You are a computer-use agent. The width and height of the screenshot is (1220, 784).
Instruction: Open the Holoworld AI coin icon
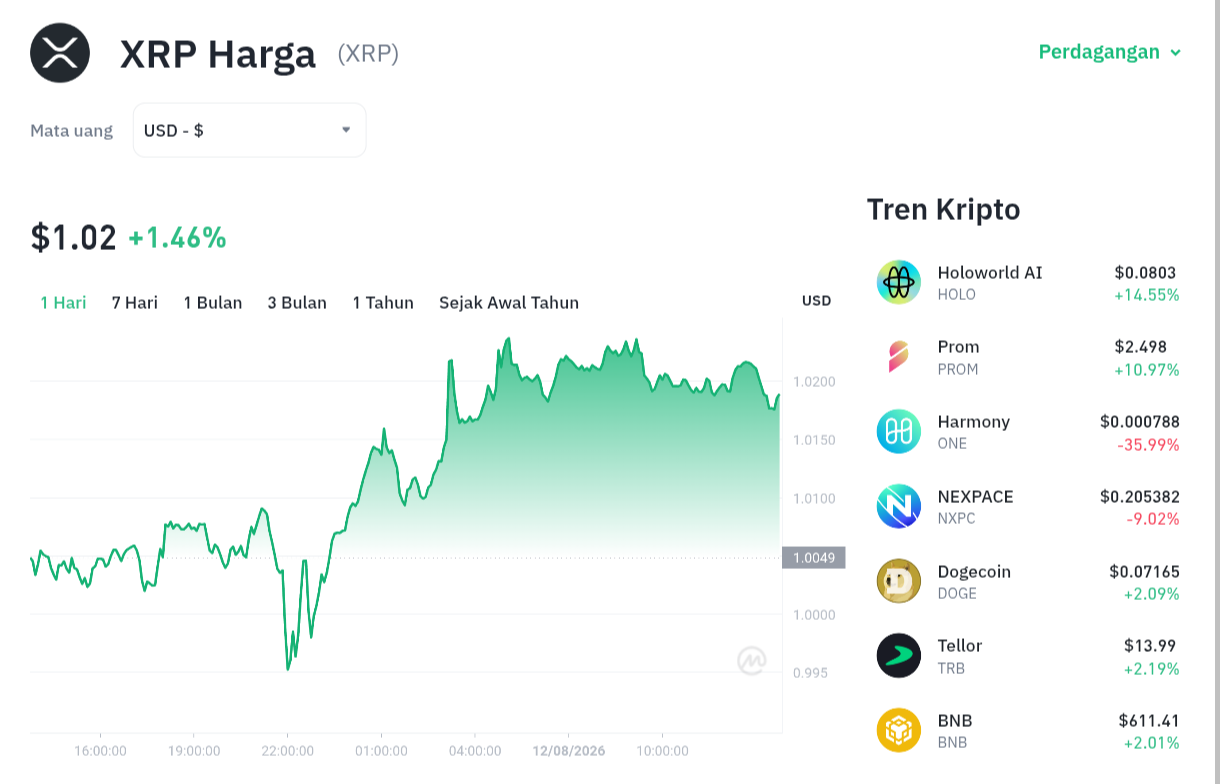pos(899,282)
